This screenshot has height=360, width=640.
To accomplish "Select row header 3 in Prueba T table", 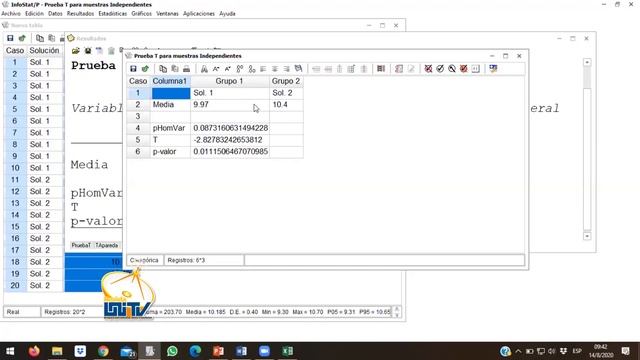I will 138,116.
